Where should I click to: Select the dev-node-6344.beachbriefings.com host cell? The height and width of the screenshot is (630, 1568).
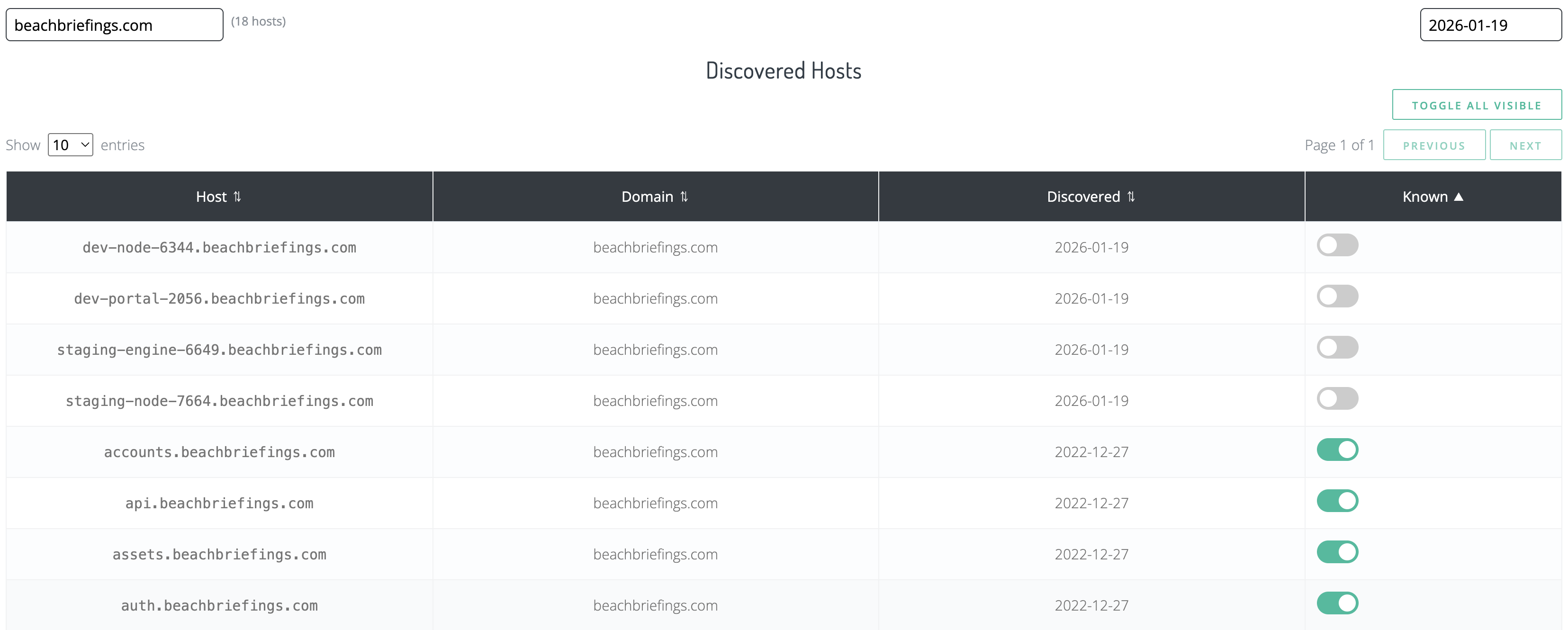tap(219, 248)
